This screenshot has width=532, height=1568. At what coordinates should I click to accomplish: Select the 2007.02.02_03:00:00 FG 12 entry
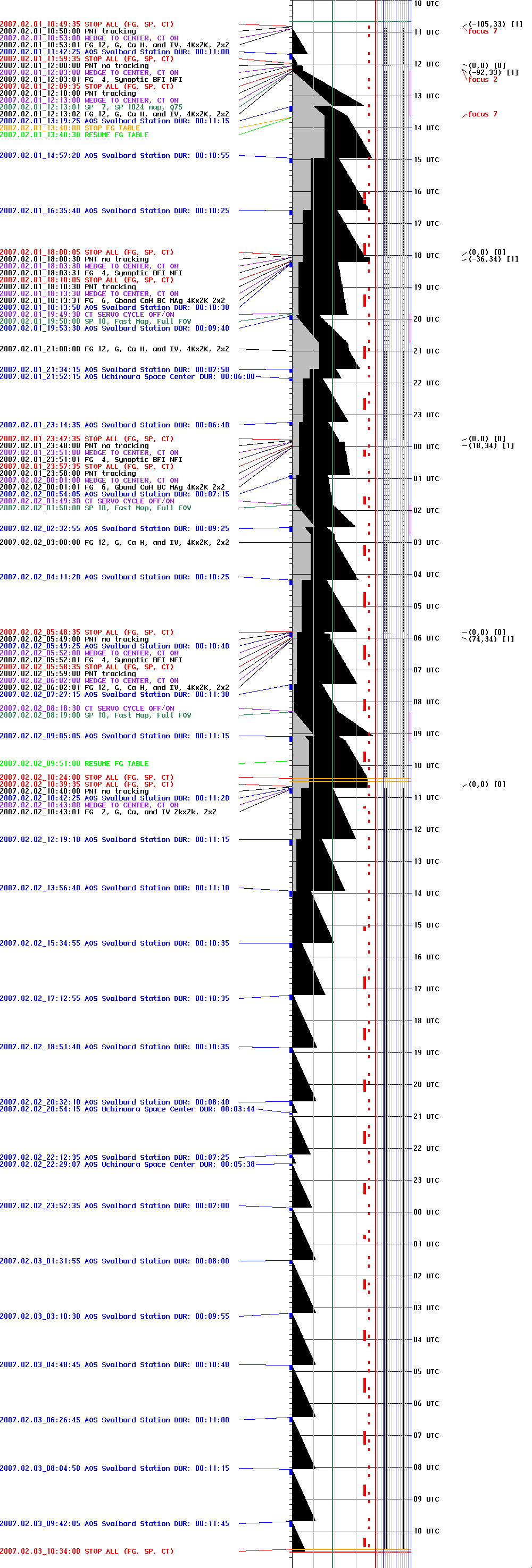click(114, 542)
